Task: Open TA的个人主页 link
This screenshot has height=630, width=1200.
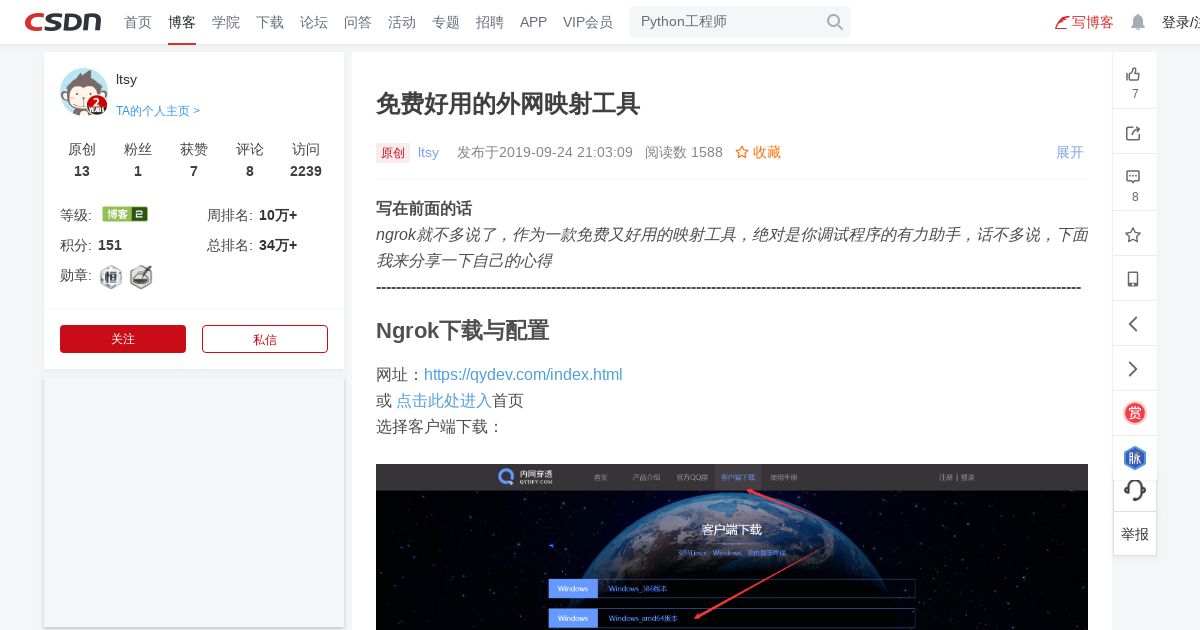Action: click(158, 111)
